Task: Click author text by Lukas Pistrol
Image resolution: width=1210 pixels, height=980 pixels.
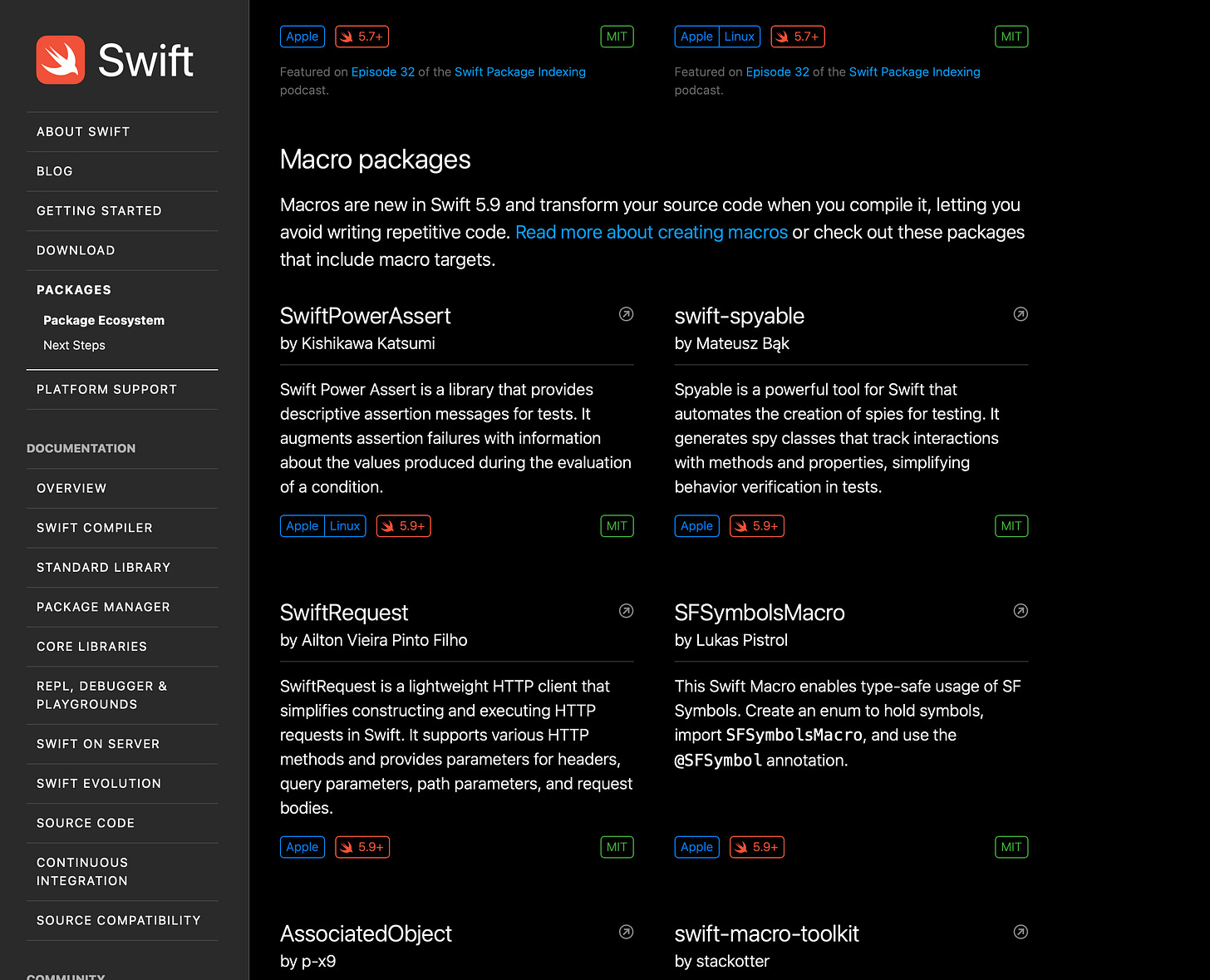Action: coord(731,640)
